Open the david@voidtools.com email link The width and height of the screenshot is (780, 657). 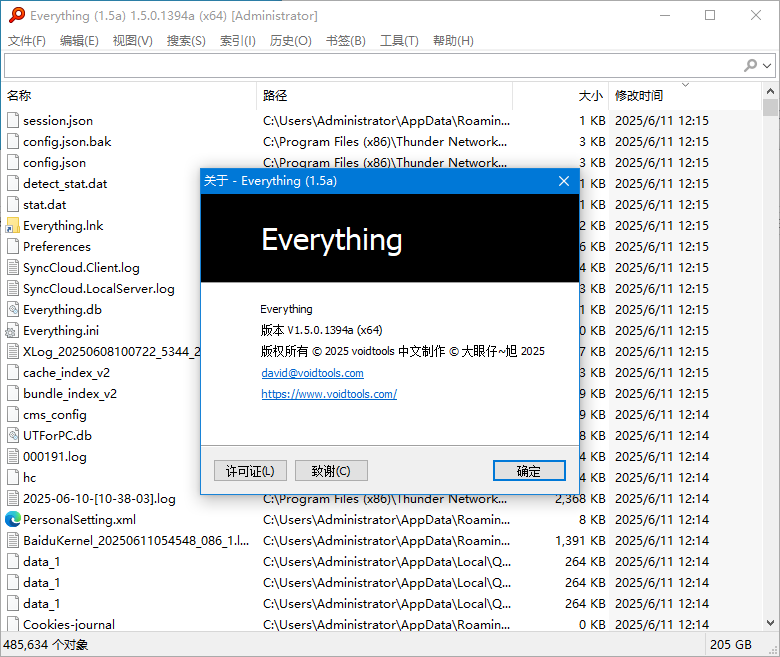pyautogui.click(x=312, y=373)
